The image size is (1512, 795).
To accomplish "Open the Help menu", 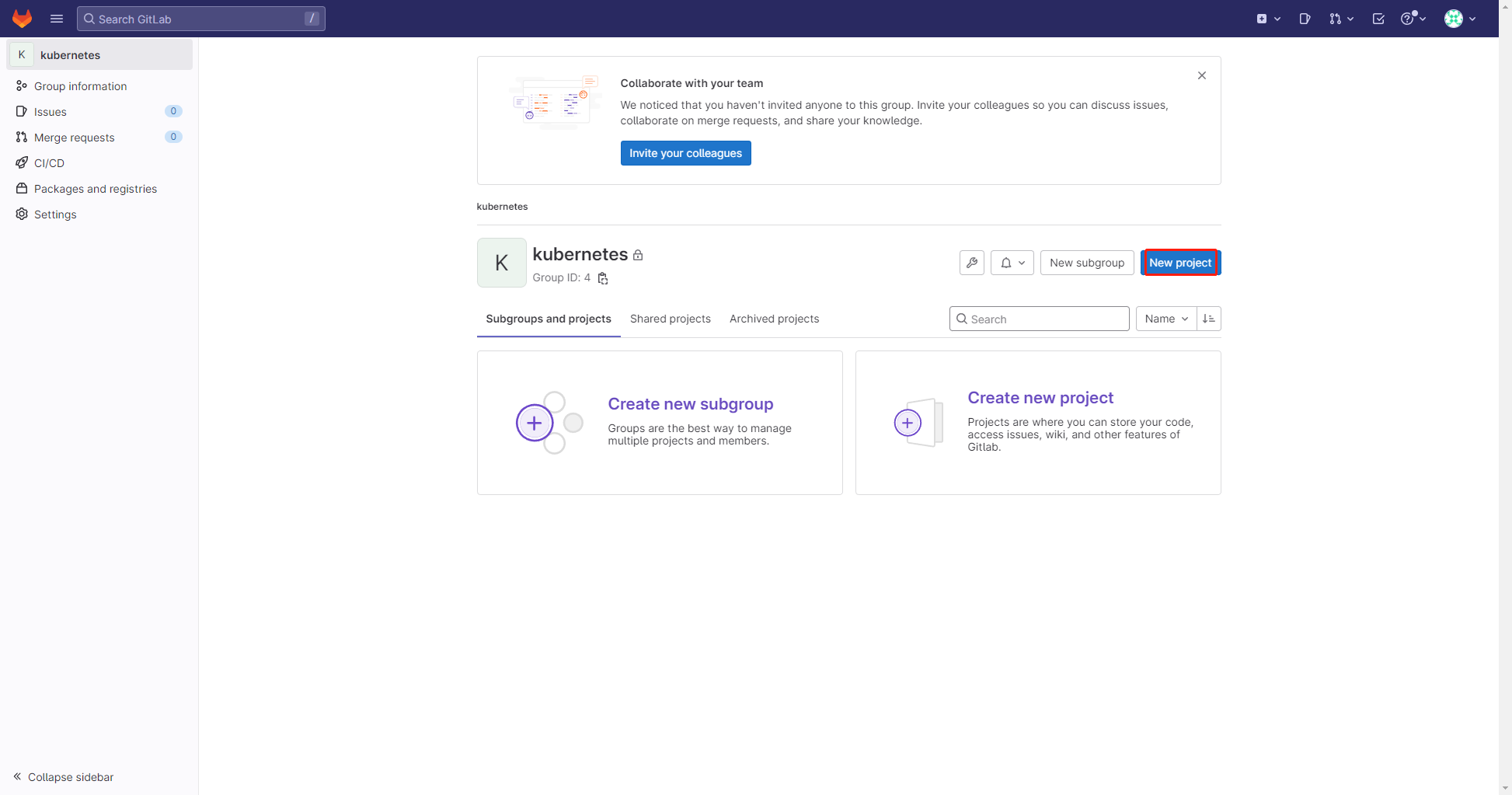I will point(1413,19).
